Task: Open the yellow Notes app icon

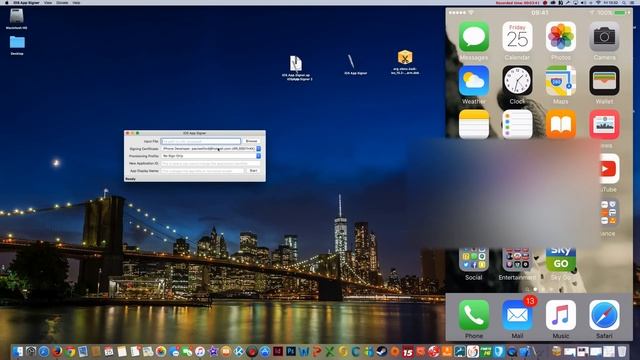Action: 473,124
